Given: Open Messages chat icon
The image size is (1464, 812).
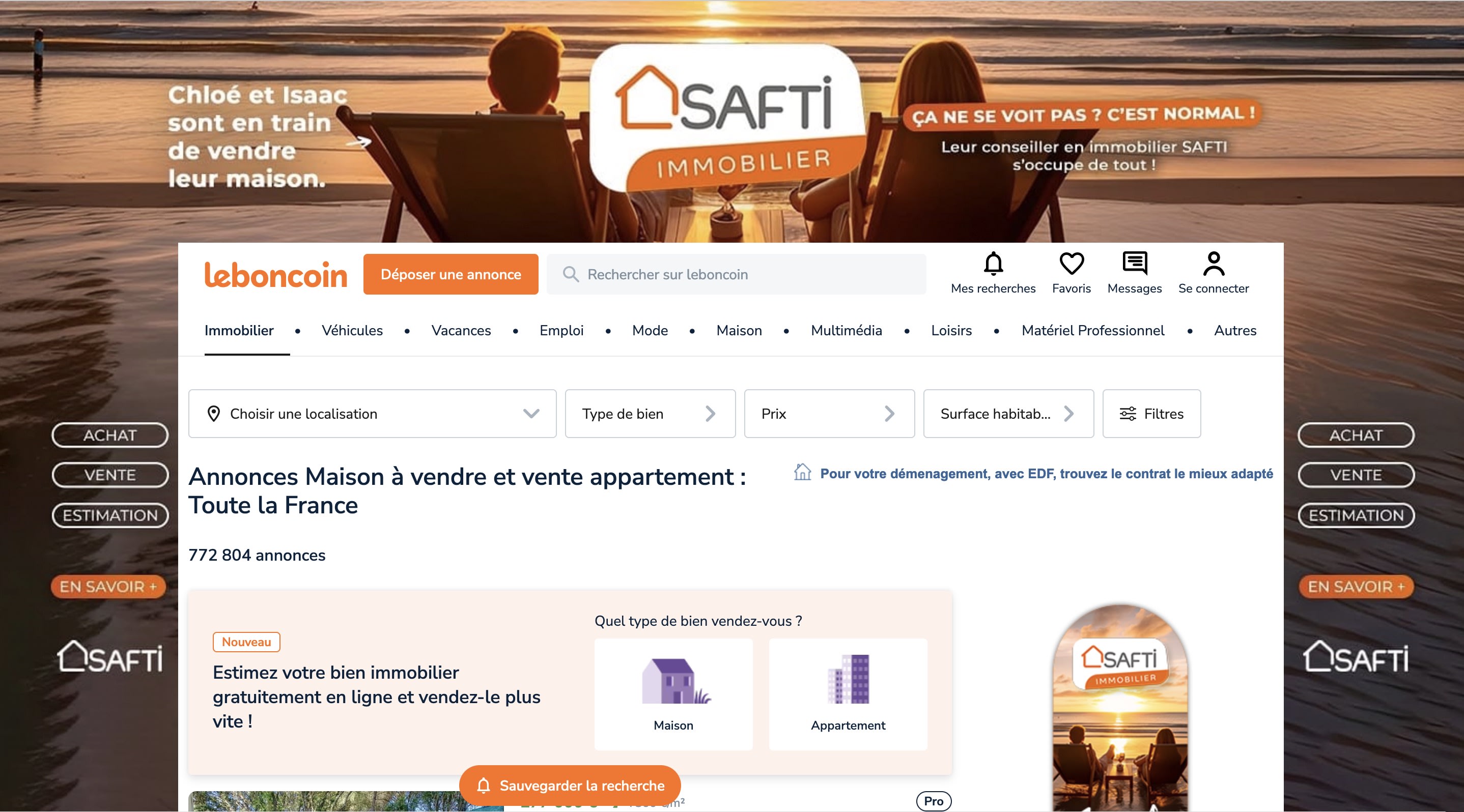Looking at the screenshot, I should [1134, 264].
